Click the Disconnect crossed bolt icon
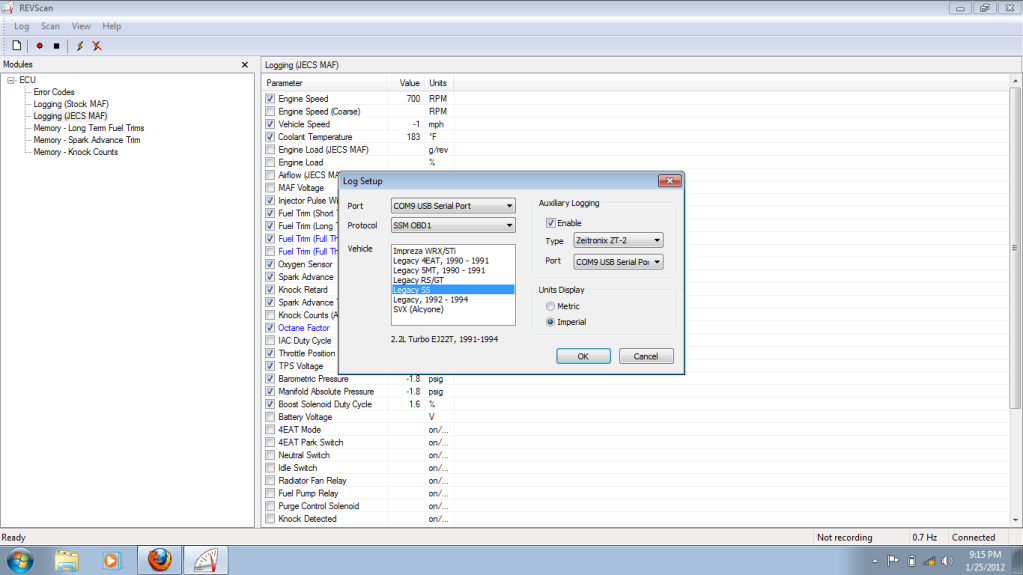 tap(97, 46)
